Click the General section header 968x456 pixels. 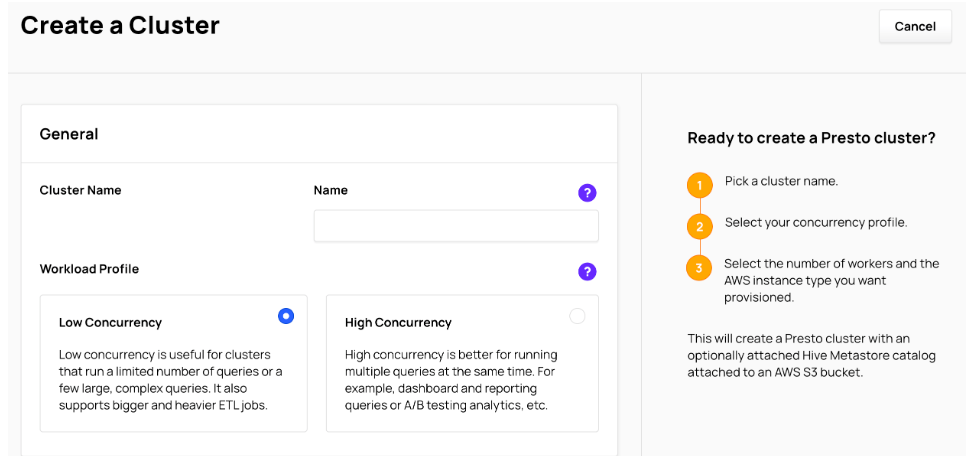click(x=69, y=134)
